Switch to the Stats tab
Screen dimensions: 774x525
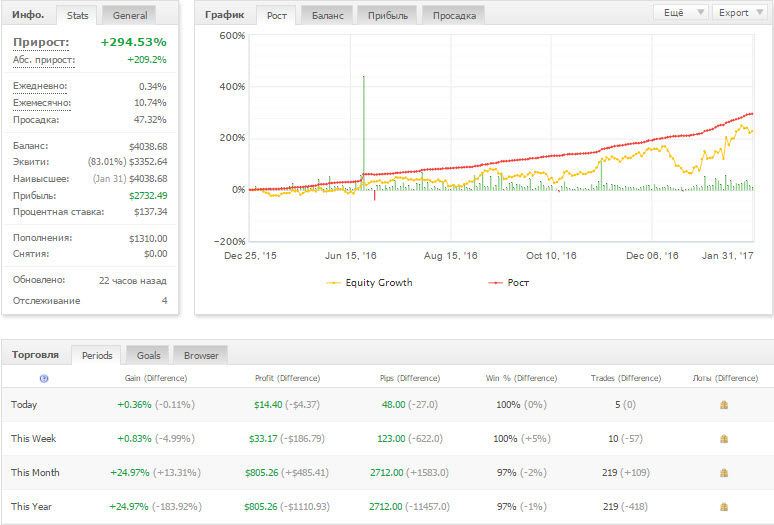(77, 15)
